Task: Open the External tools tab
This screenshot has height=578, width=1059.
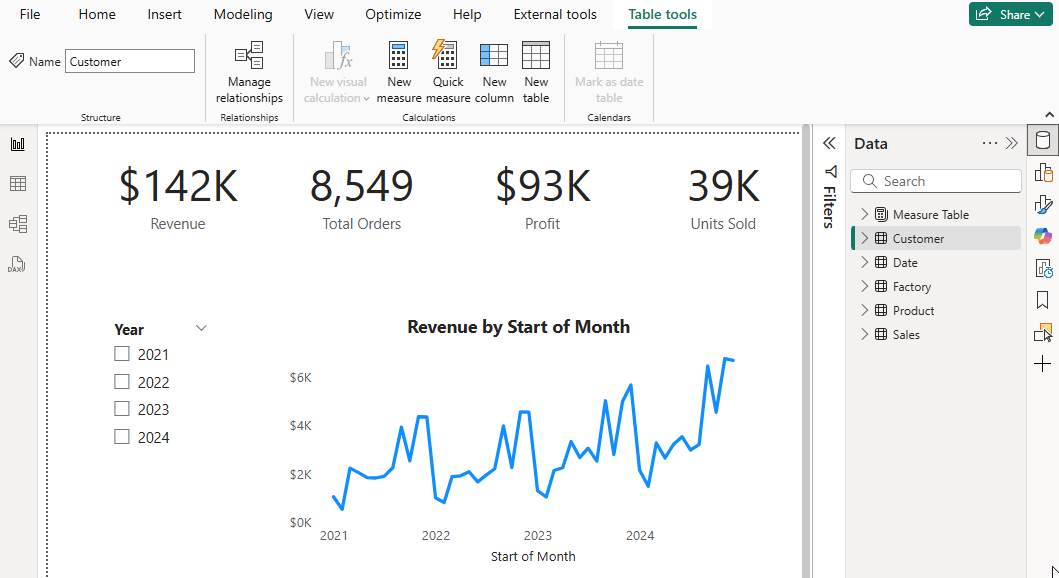Action: click(555, 14)
